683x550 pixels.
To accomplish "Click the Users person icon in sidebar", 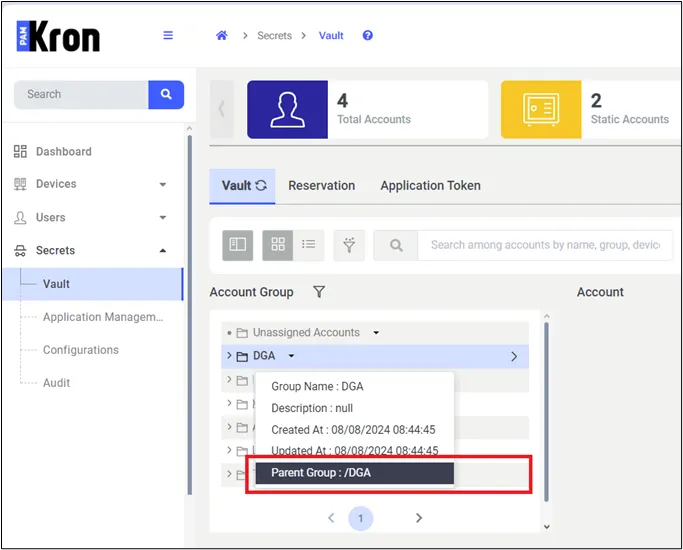I will (x=20, y=217).
